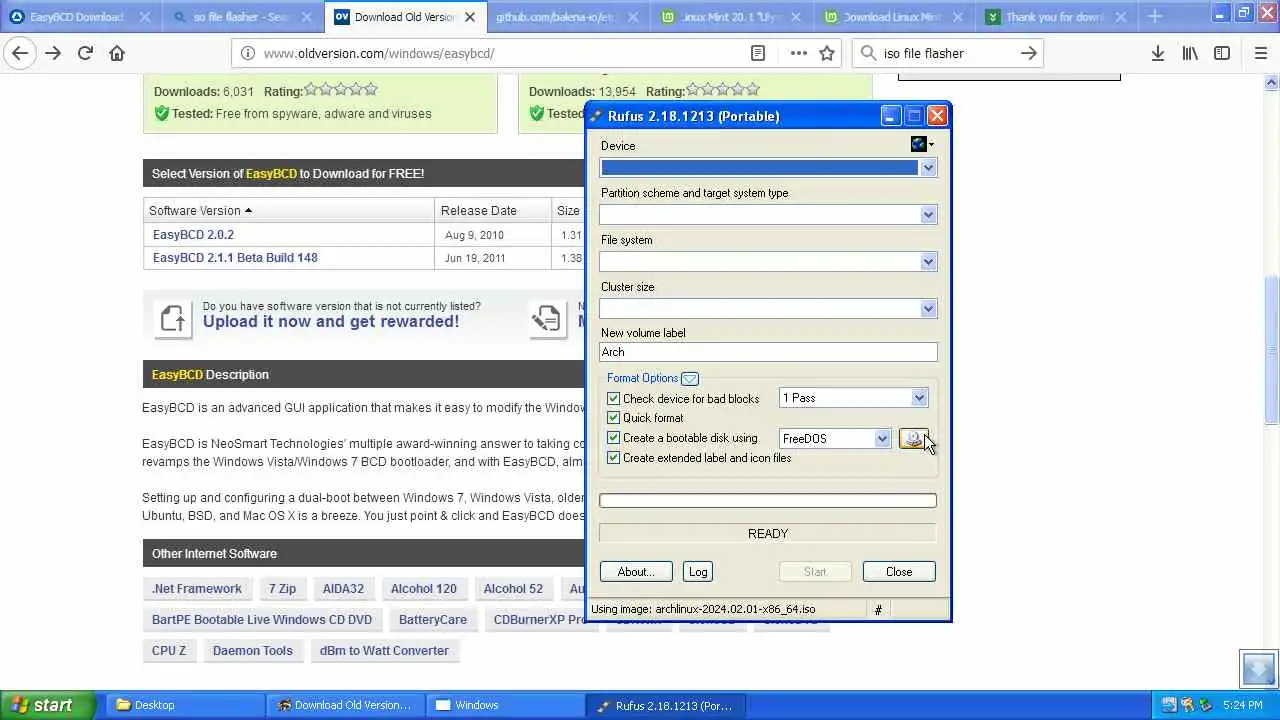Toggle the browser sidebar icon

[1222, 53]
